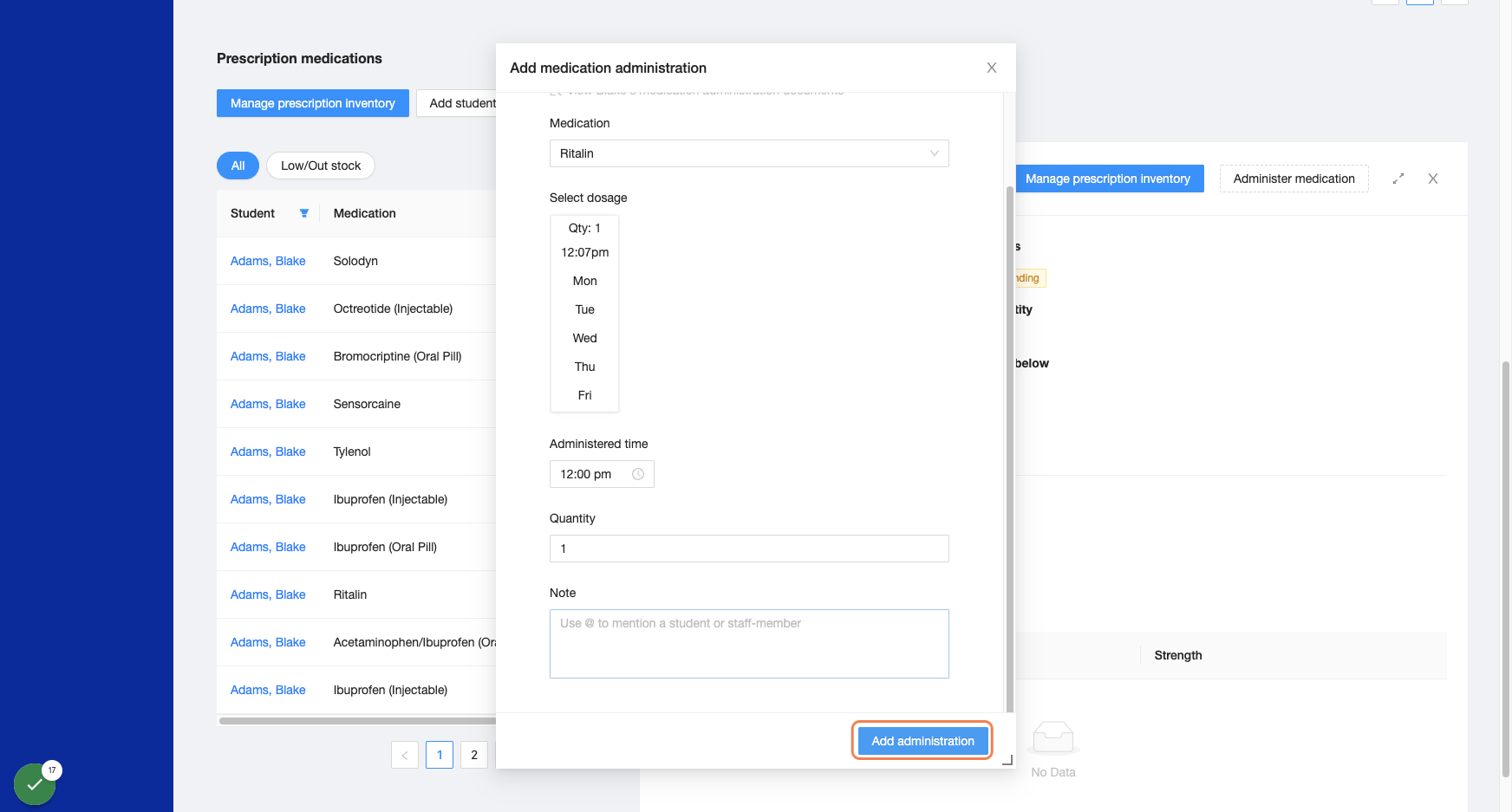Close the side panel with X
Screen dimensions: 1512x812
[x=1433, y=179]
